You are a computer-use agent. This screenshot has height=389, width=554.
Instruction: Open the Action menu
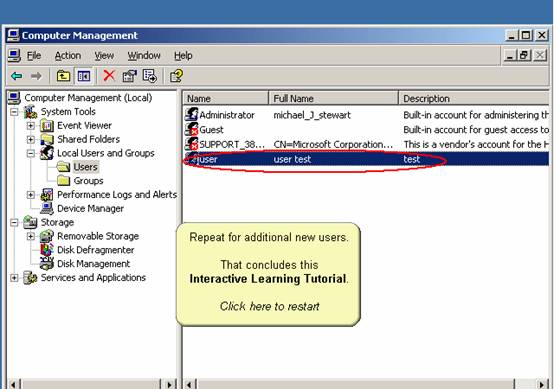pos(67,56)
